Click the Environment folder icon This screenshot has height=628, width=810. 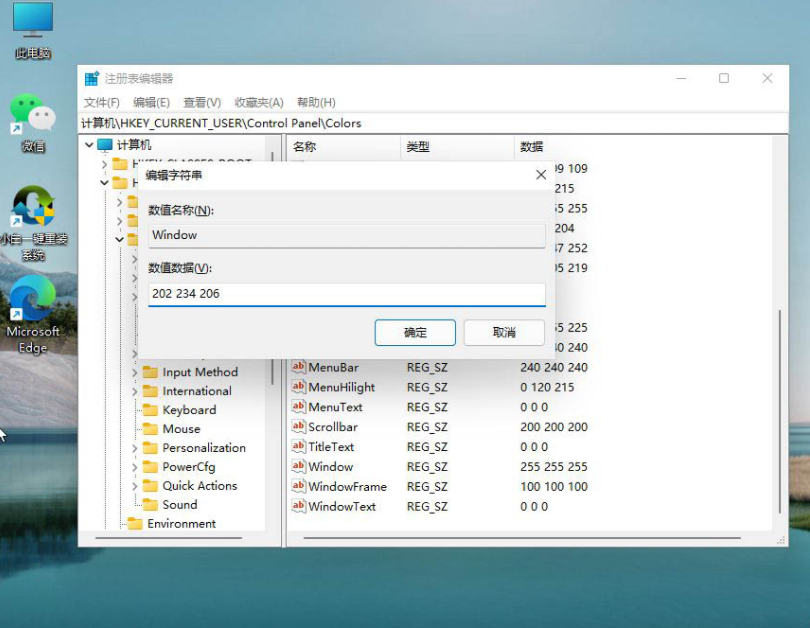tap(135, 524)
